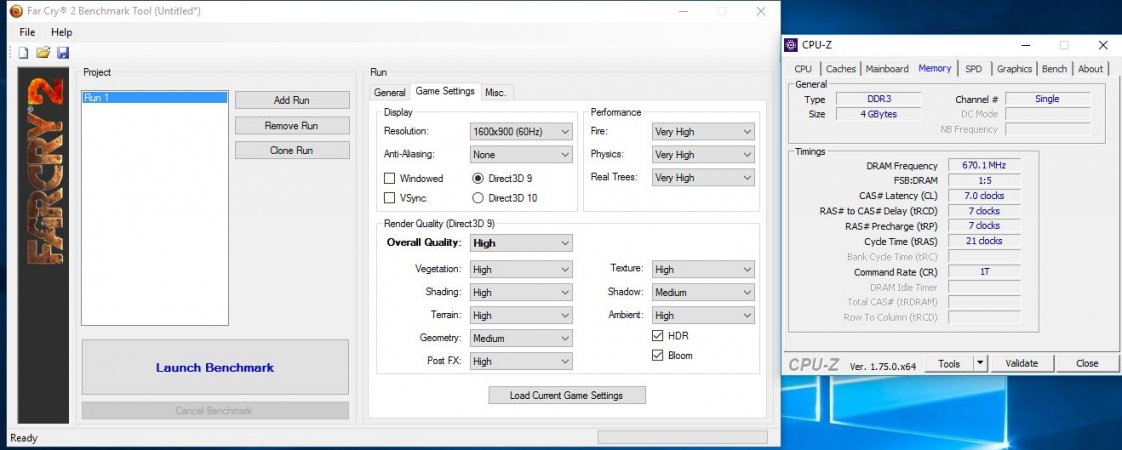Switch to the Game Settings tab
1122x450 pixels.
pyautogui.click(x=445, y=92)
